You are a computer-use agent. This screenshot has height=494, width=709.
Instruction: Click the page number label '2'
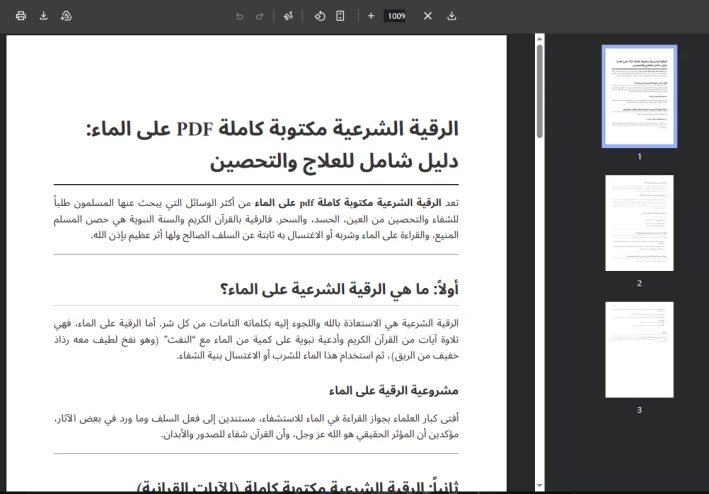click(x=639, y=283)
